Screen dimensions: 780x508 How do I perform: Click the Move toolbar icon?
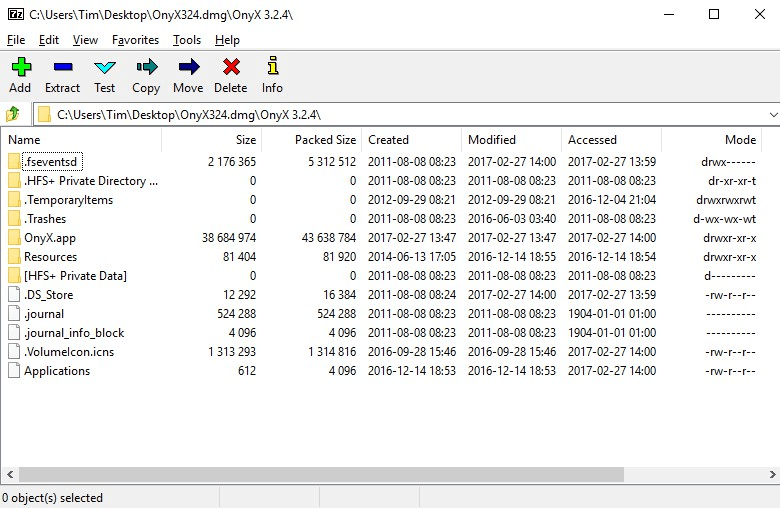(189, 67)
